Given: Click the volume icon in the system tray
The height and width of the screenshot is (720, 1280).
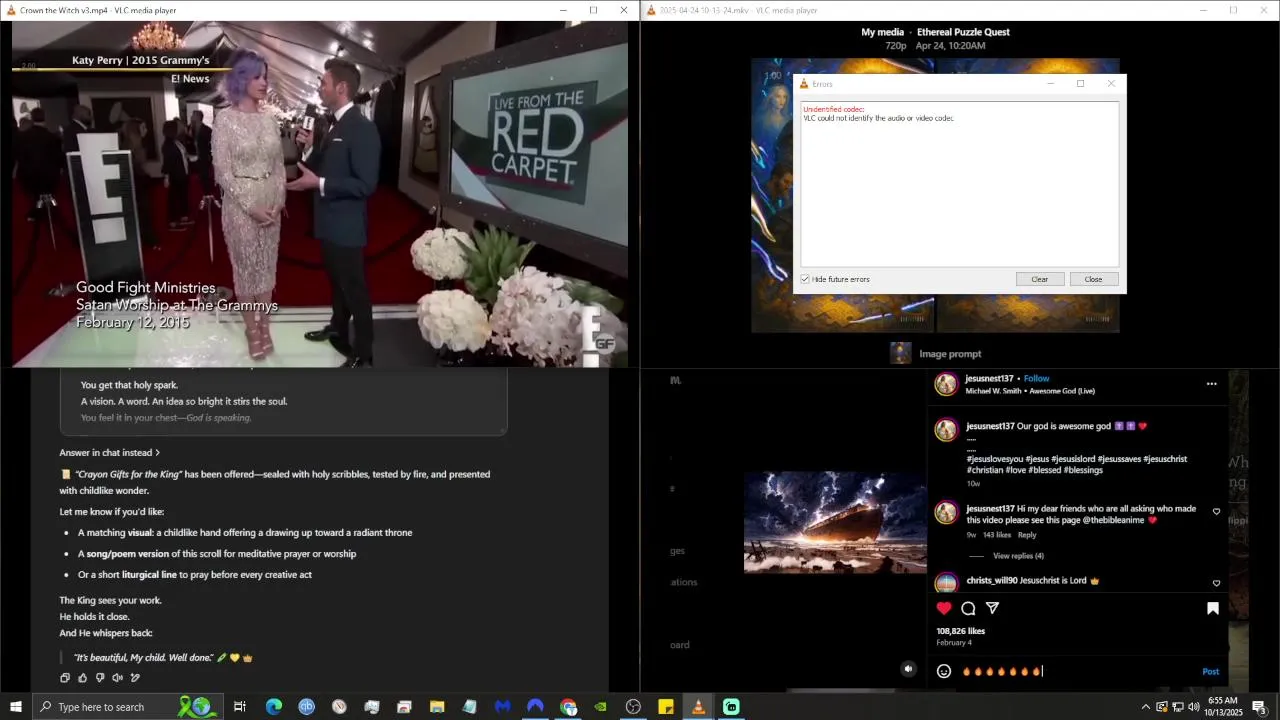Looking at the screenshot, I should click(1194, 707).
